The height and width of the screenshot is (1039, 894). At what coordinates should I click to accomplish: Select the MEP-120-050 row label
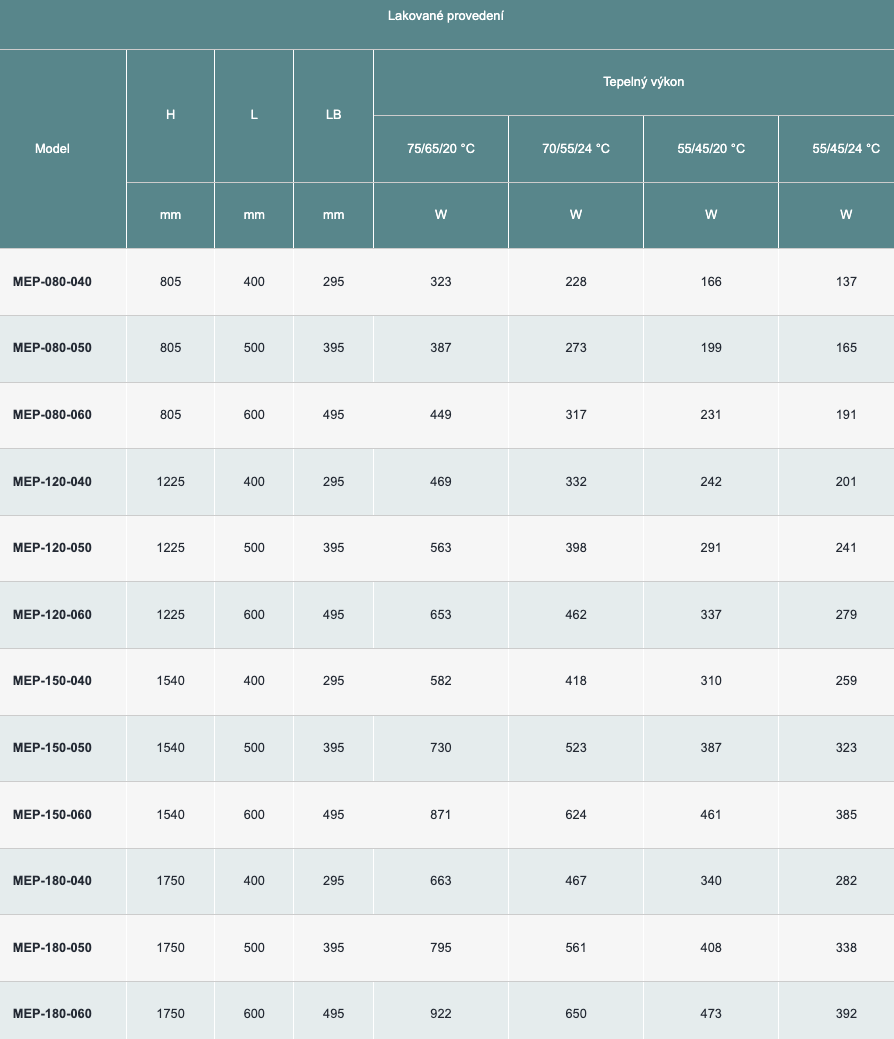pos(52,548)
